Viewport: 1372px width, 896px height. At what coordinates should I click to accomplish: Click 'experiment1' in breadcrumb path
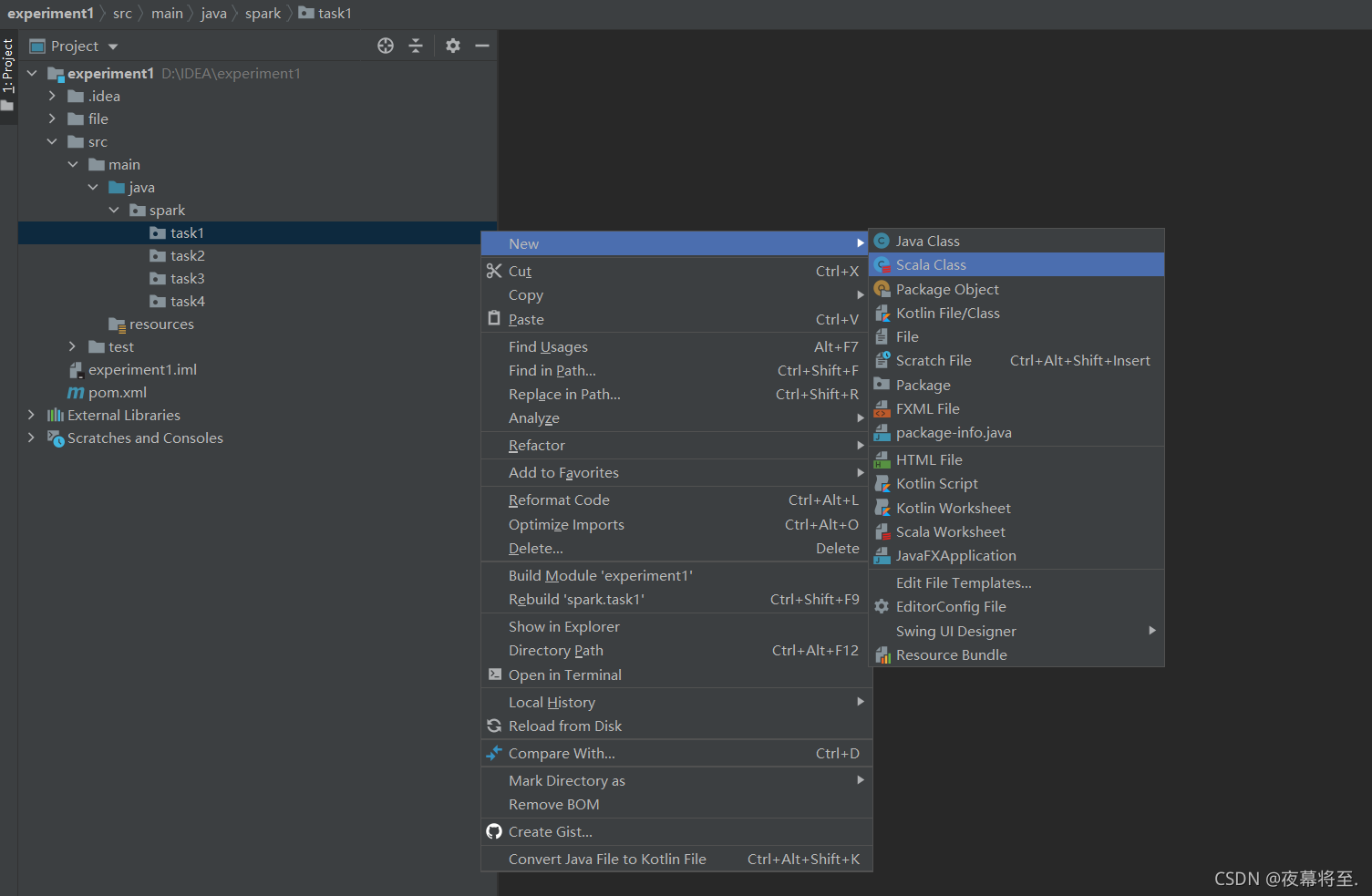[50, 13]
